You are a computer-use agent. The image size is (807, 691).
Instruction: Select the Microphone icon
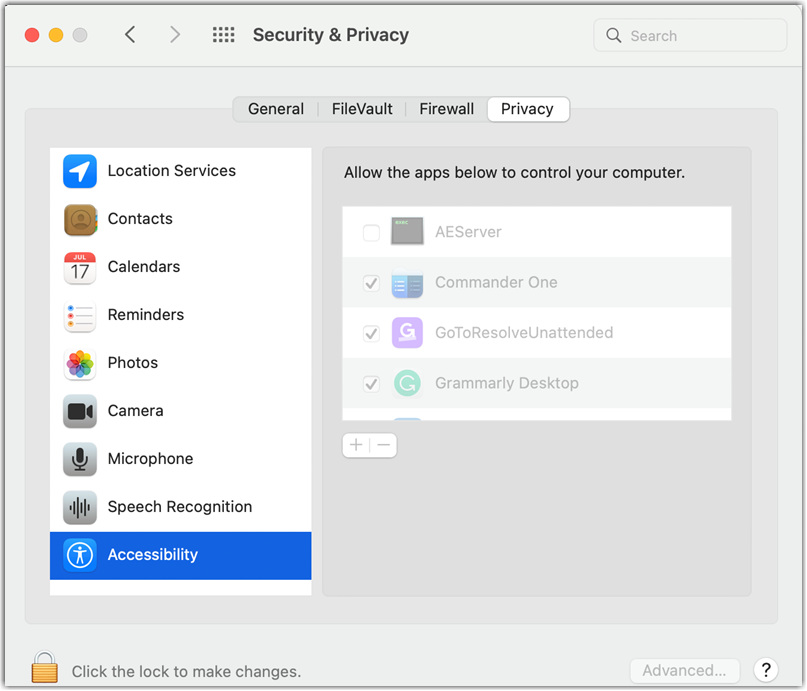click(80, 459)
